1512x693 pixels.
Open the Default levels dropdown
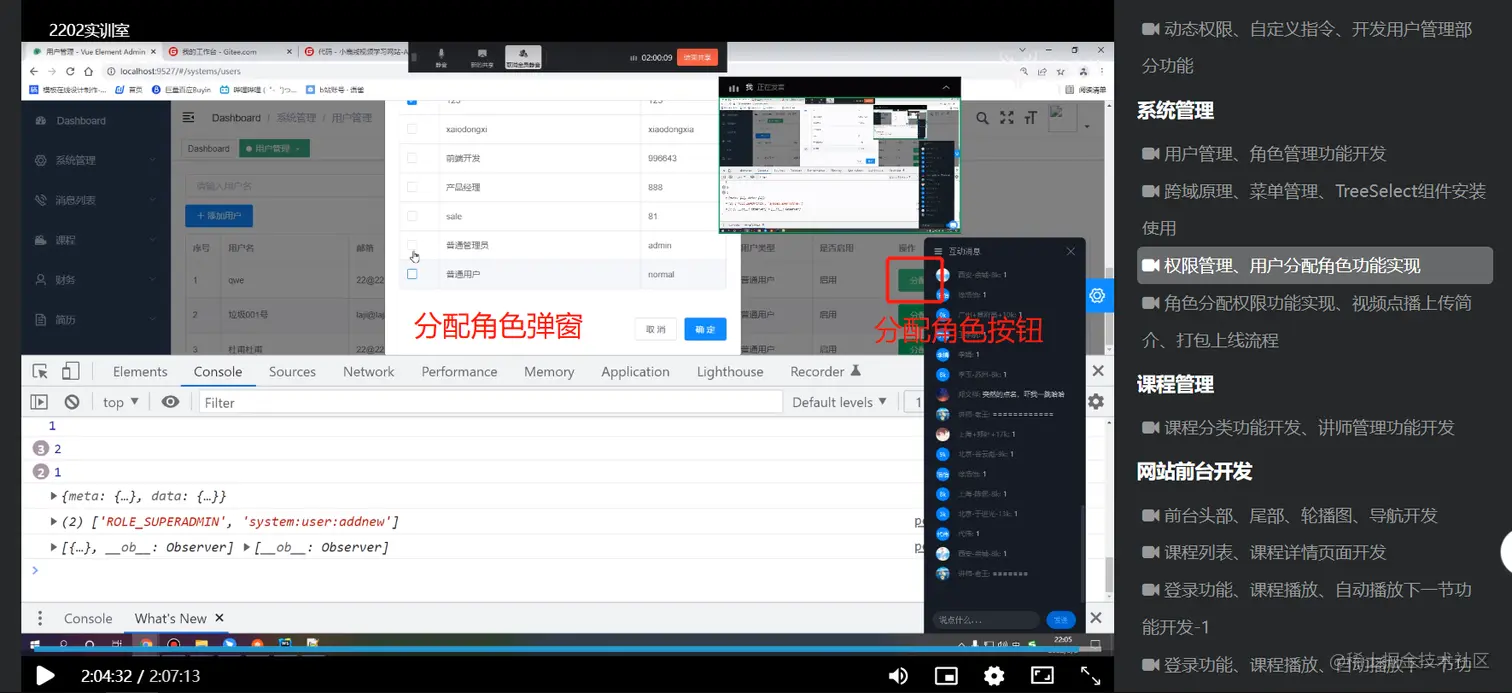click(839, 402)
